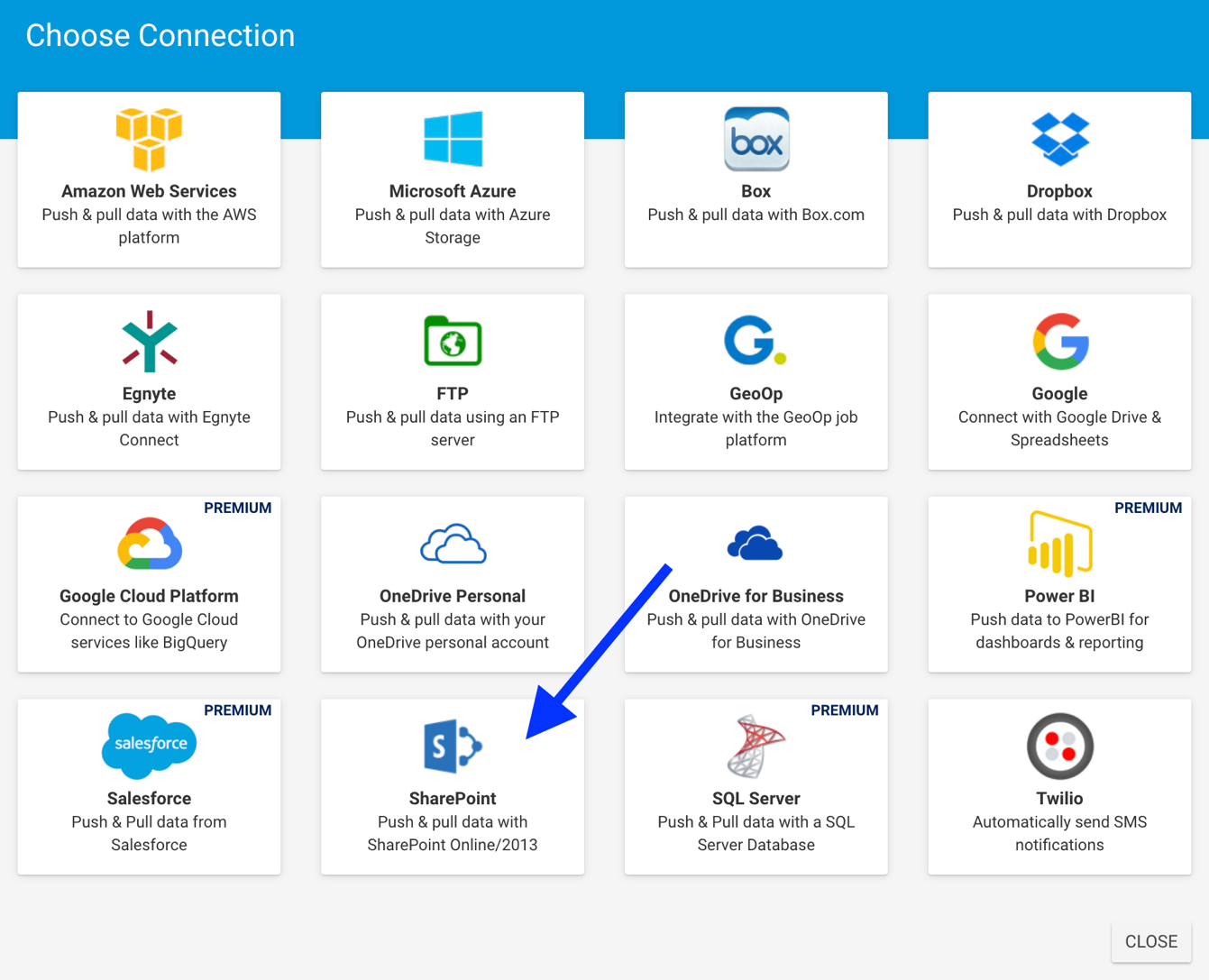The height and width of the screenshot is (980, 1209).
Task: Click the GeoOp G logo
Action: pos(756,341)
